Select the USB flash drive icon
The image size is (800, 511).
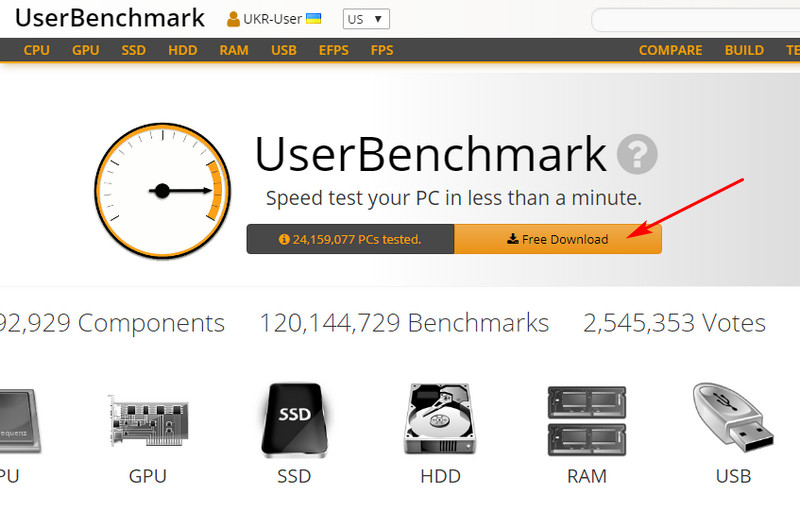pos(733,417)
